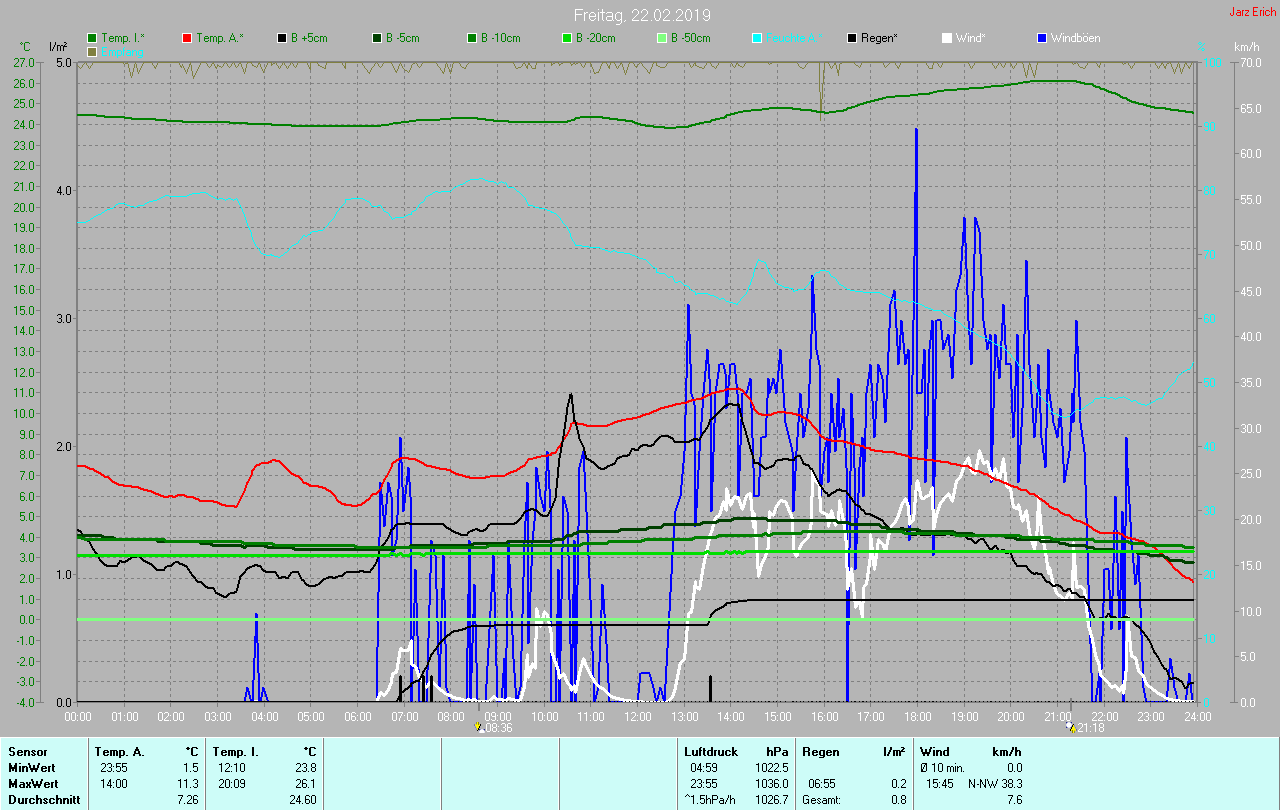Screen dimensions: 1280x810
Task: Click the Temp. A.* legend label
Action: tap(220, 38)
